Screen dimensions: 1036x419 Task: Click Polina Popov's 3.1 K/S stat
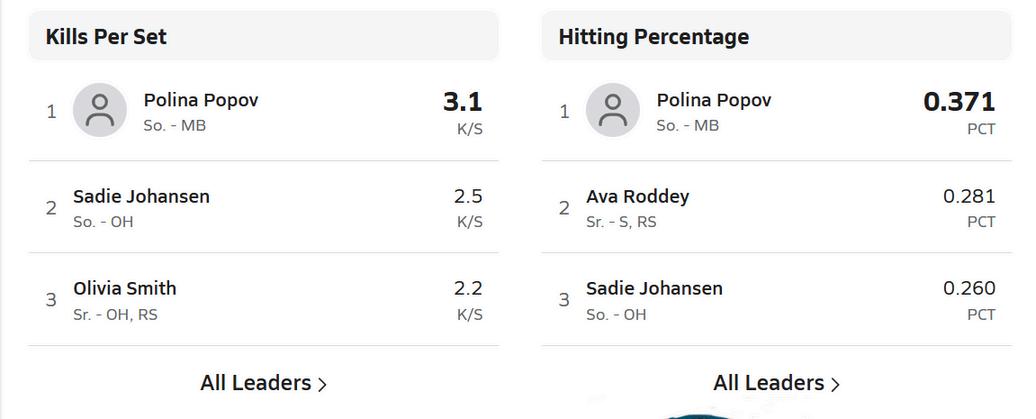coord(462,102)
